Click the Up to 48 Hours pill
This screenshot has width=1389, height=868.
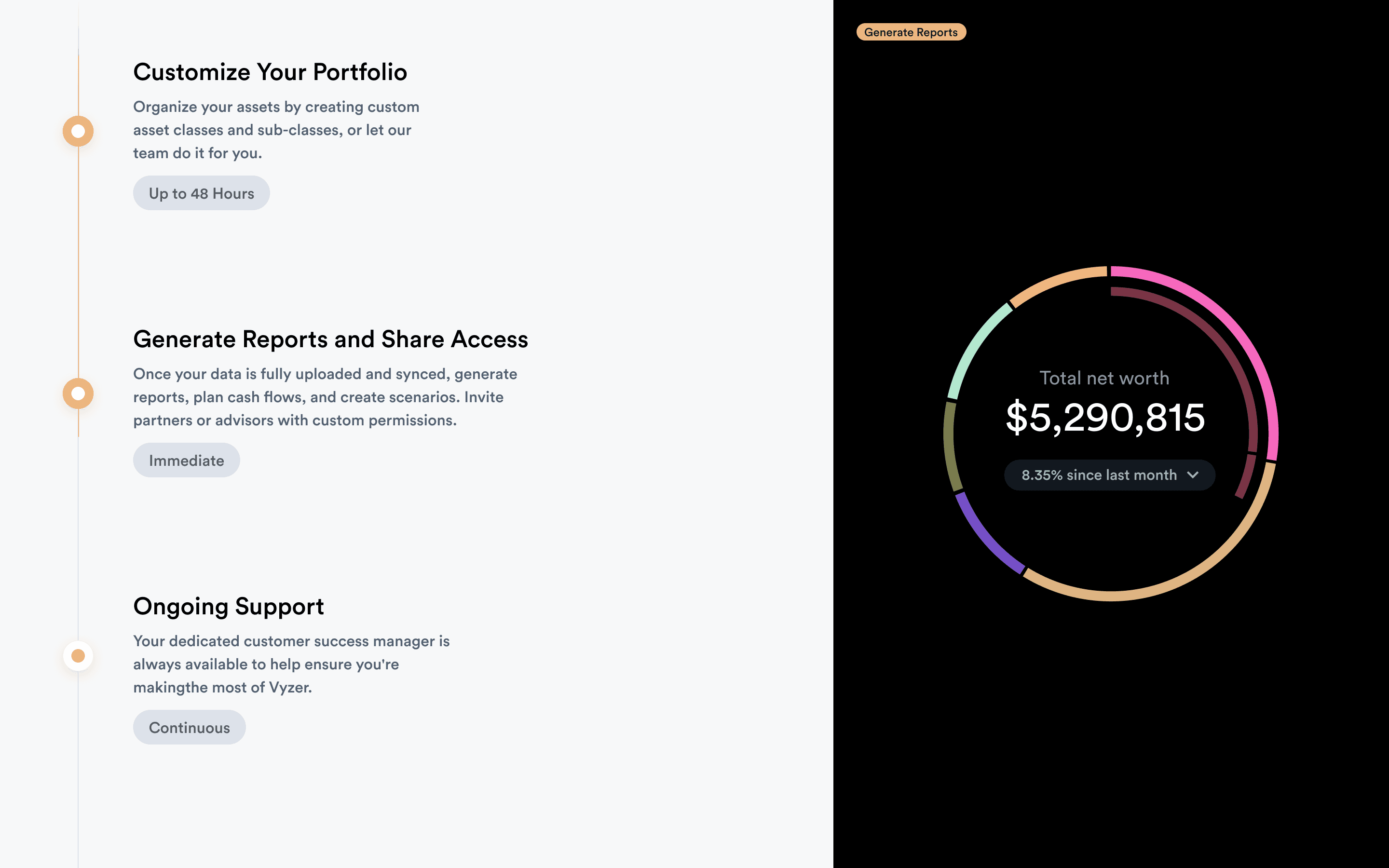point(202,193)
